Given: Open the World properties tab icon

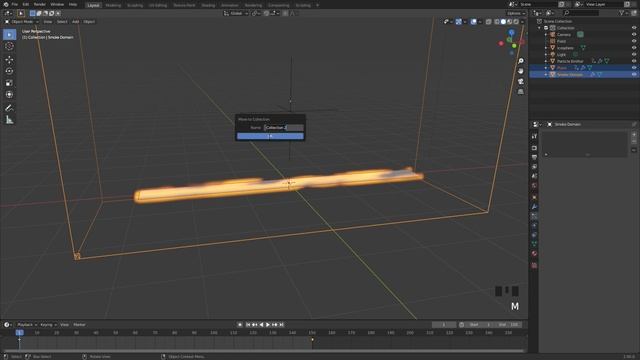Looking at the screenshot, I should click(x=534, y=186).
